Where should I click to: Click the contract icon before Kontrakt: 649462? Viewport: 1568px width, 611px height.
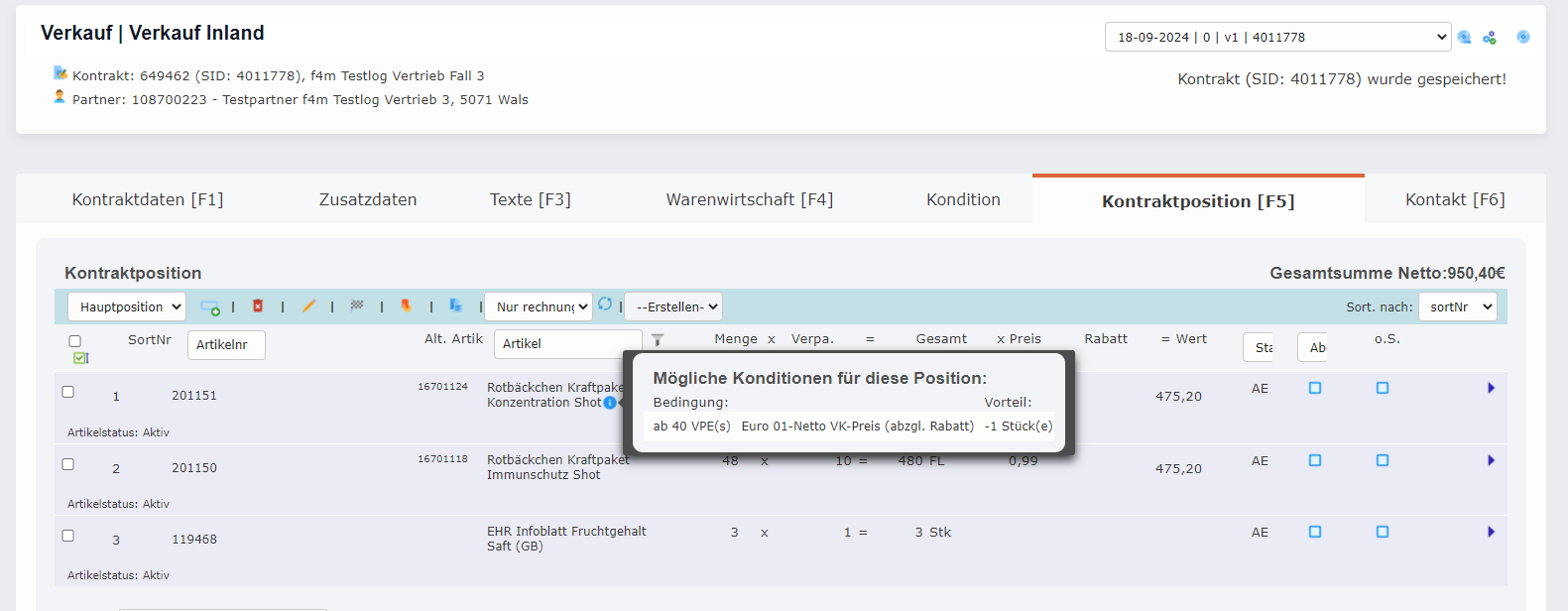coord(60,72)
